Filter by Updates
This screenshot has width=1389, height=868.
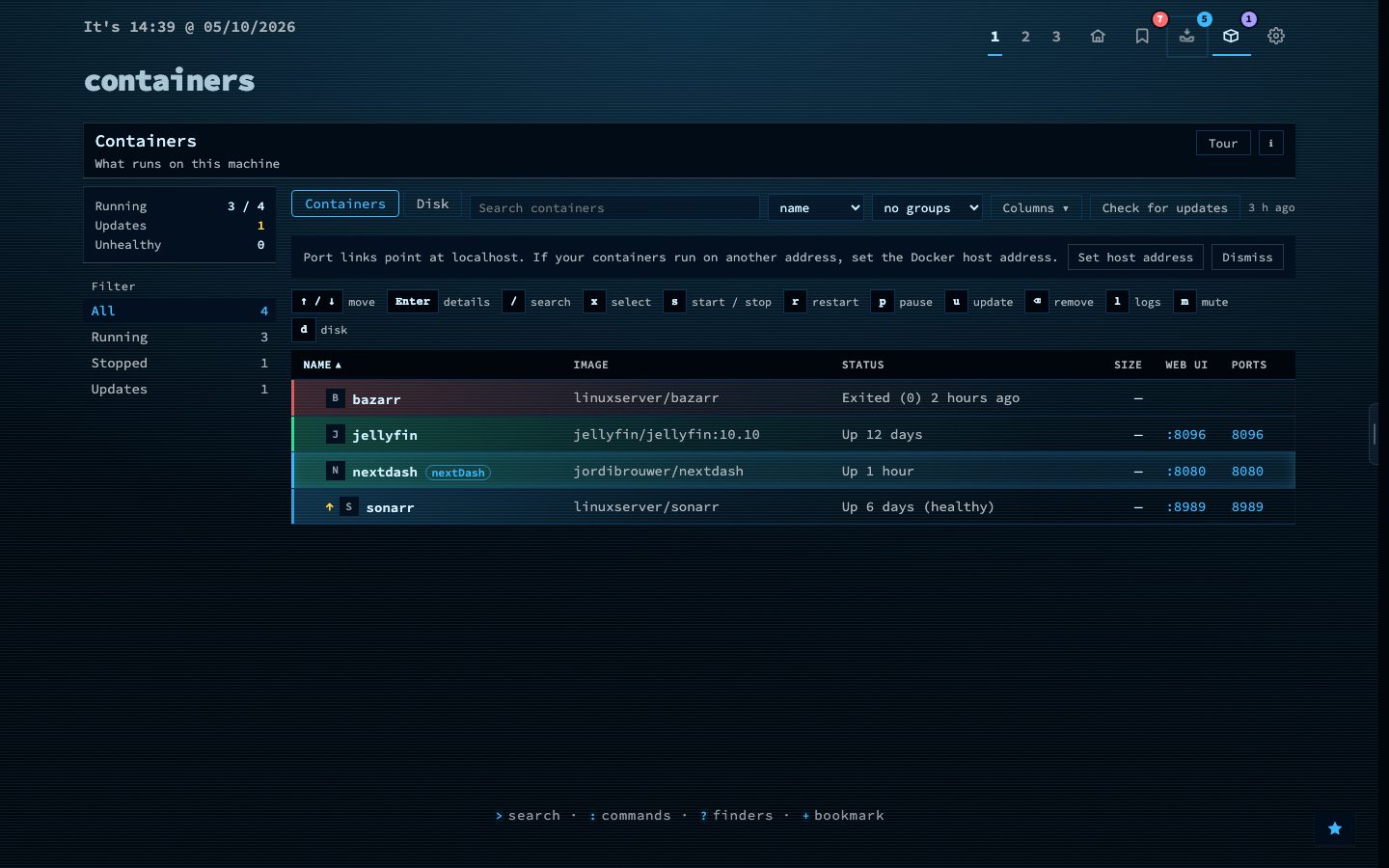179,390
